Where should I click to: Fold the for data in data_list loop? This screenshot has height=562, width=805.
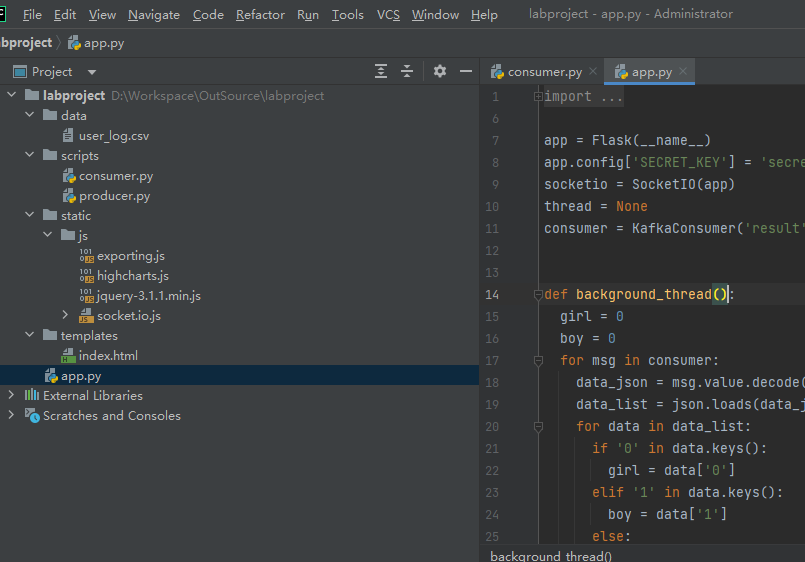tap(538, 427)
